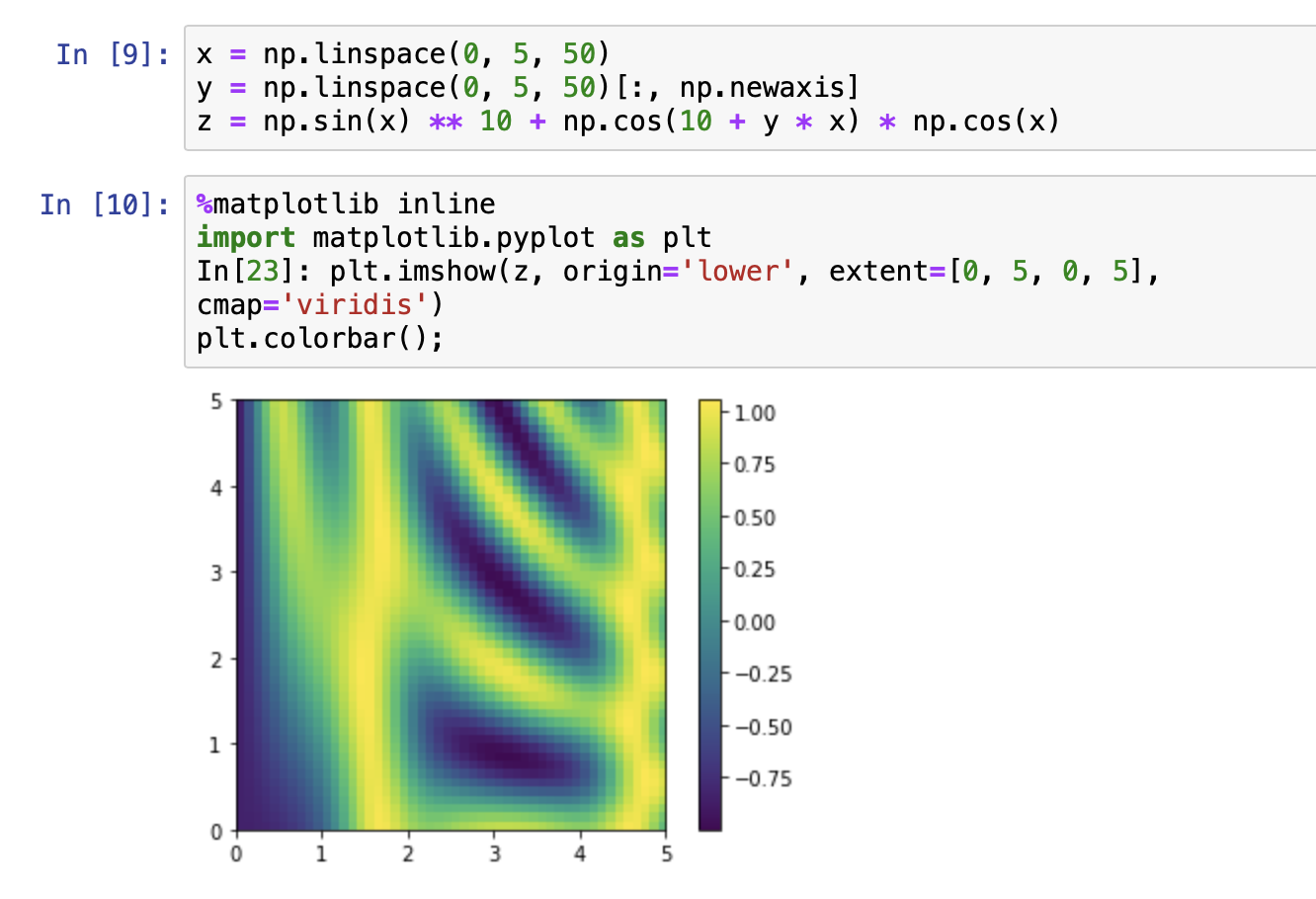Viewport: 1316px width, 899px height.
Task: Click the colorbar beside the plot
Action: (709, 614)
